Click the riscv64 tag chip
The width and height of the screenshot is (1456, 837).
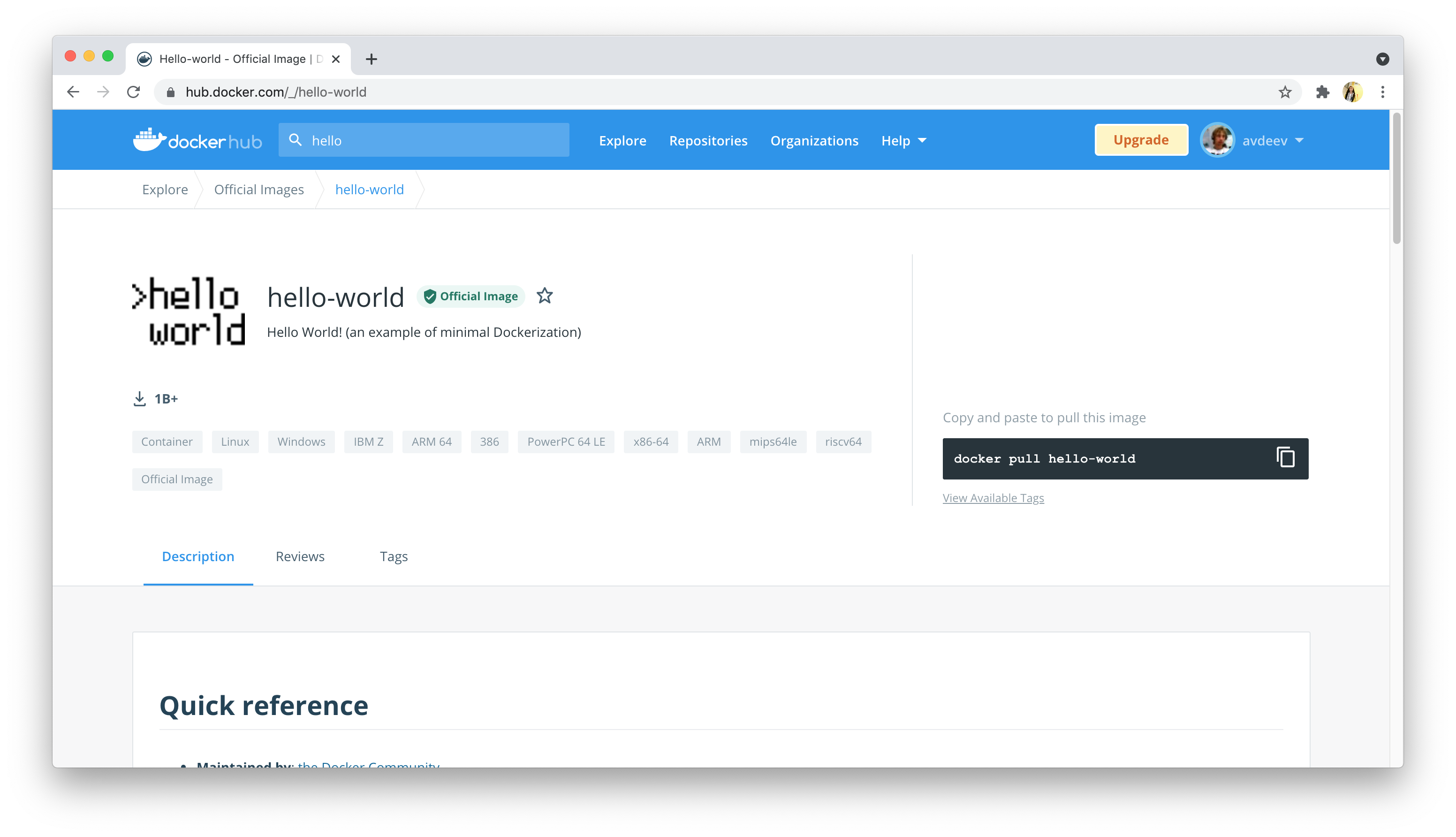[x=843, y=441]
